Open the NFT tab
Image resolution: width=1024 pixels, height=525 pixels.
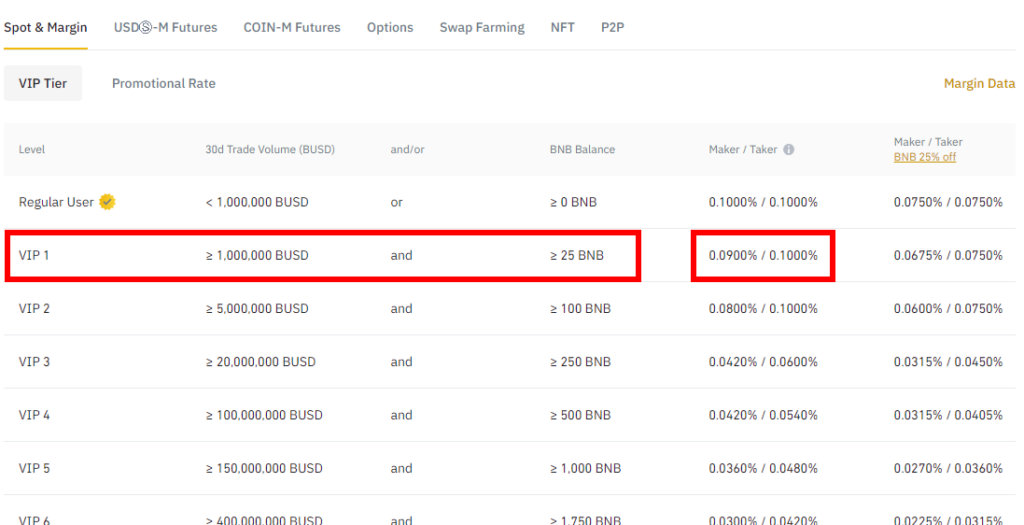pyautogui.click(x=562, y=27)
